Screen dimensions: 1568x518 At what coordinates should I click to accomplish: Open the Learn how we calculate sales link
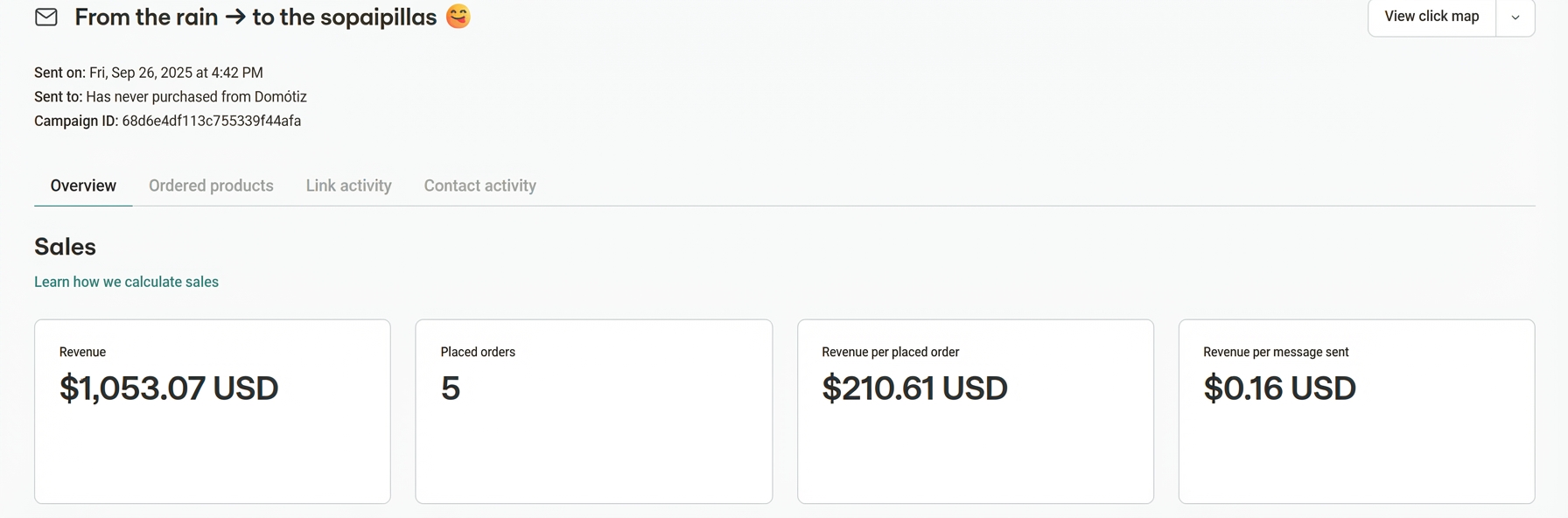coord(126,281)
